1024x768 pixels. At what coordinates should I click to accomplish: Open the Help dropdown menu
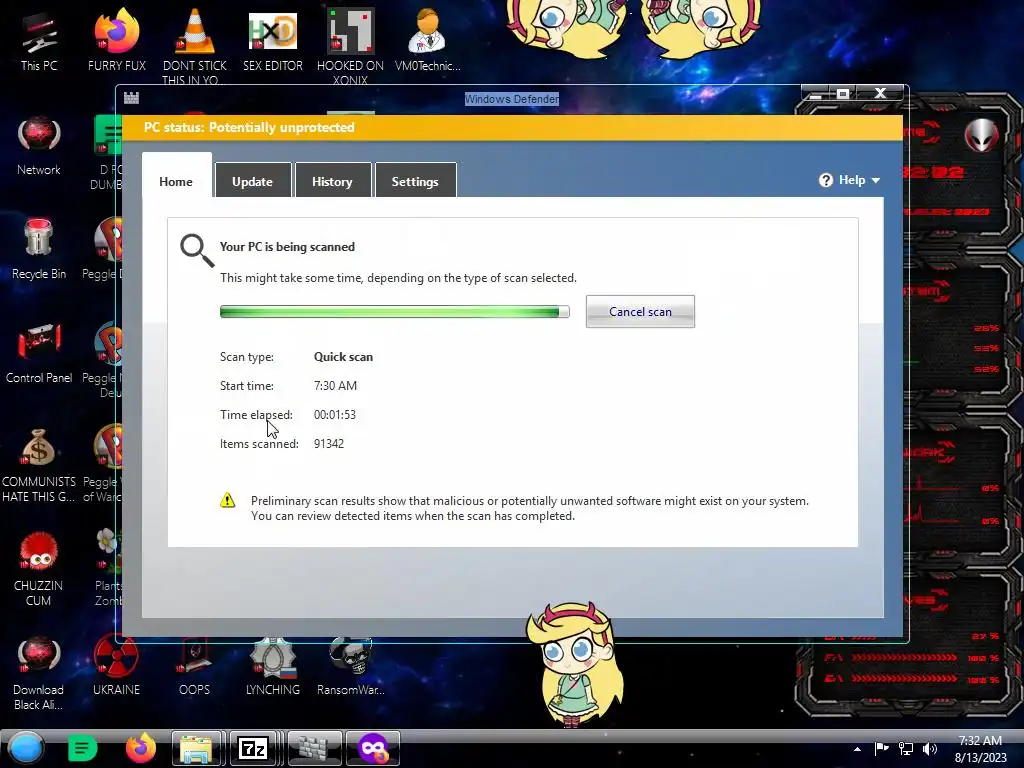pos(850,180)
